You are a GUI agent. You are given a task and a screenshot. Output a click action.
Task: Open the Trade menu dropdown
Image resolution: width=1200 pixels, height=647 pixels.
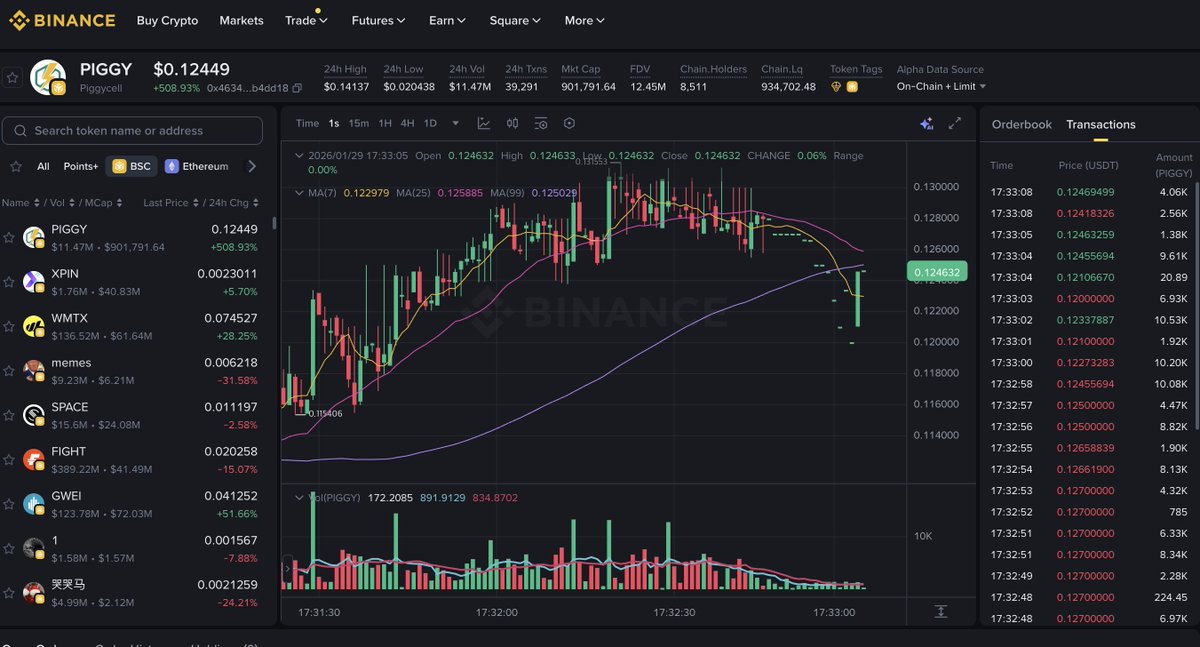pos(307,20)
